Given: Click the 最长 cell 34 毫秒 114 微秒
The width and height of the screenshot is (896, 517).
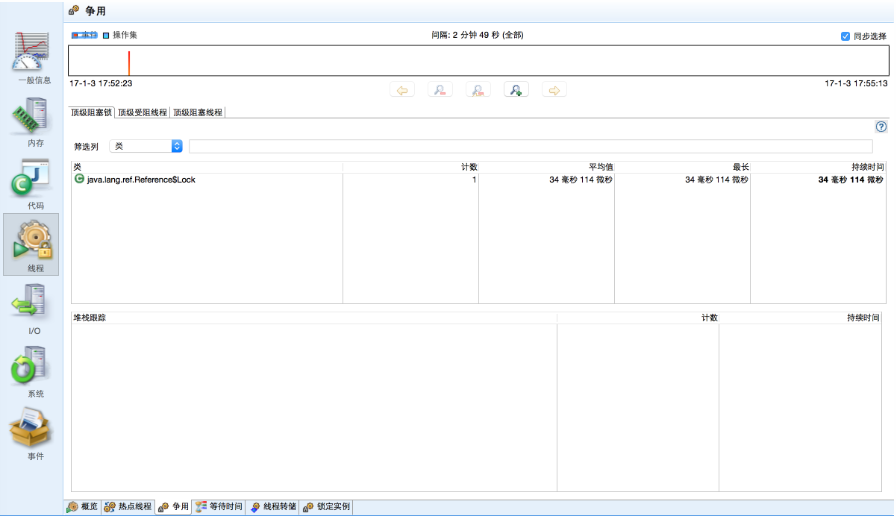Looking at the screenshot, I should coord(717,179).
